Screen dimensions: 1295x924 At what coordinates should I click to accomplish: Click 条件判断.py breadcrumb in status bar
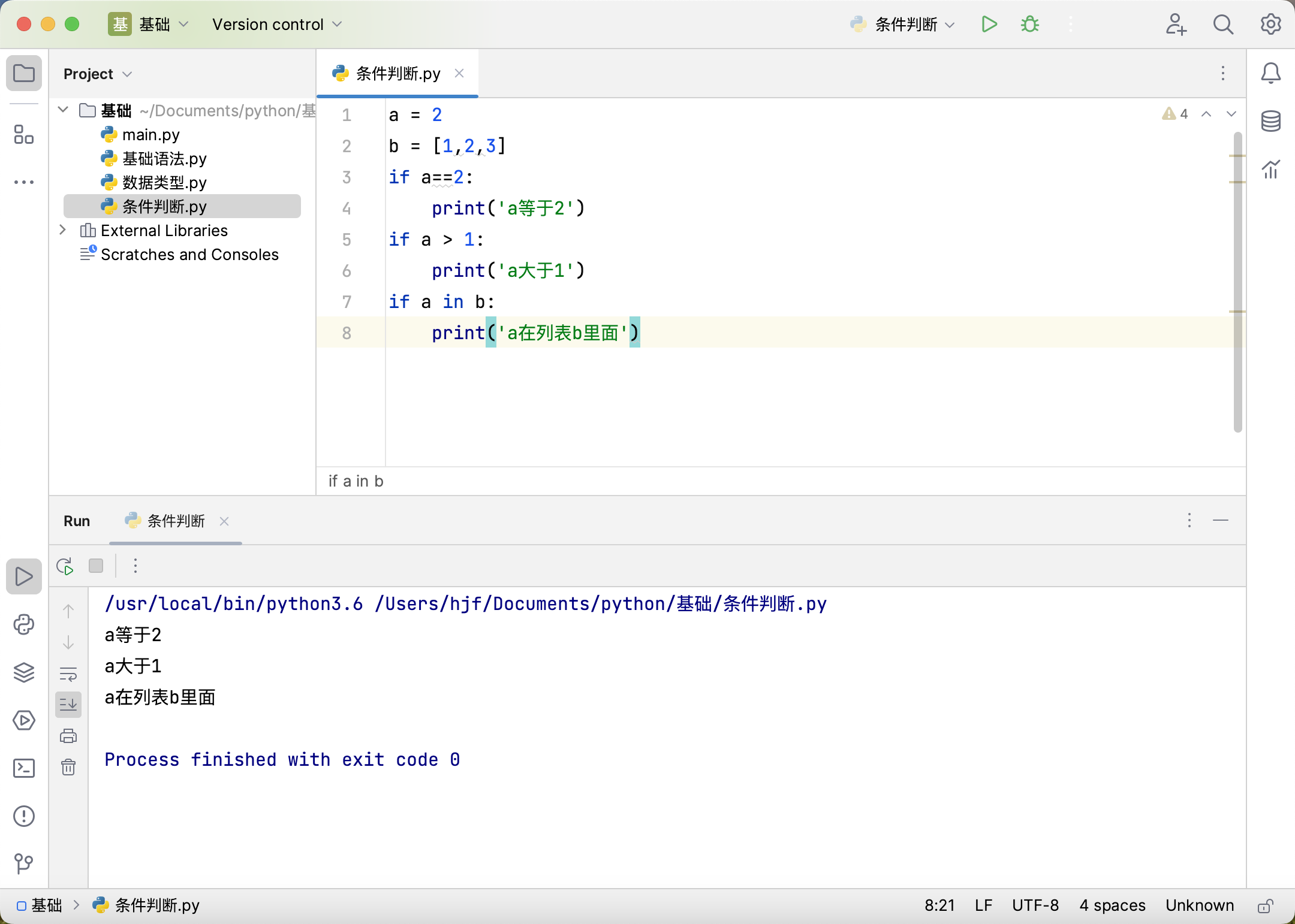tap(146, 905)
